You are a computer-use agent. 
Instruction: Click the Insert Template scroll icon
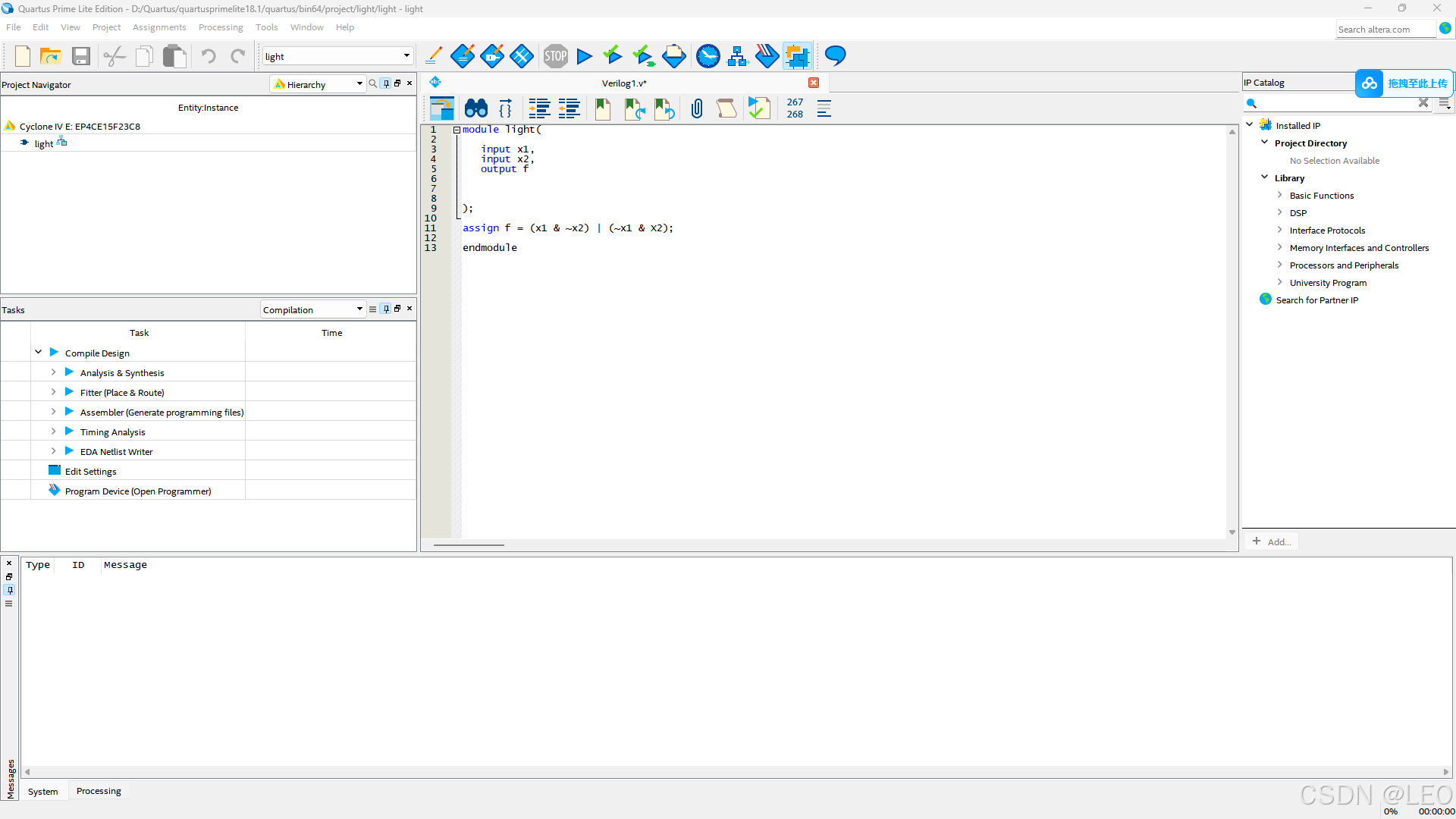tap(726, 108)
